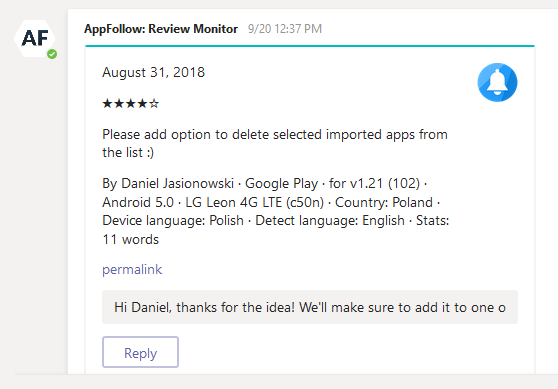Click the sender name 'AppFollow: Review Monitor'

coord(161,29)
